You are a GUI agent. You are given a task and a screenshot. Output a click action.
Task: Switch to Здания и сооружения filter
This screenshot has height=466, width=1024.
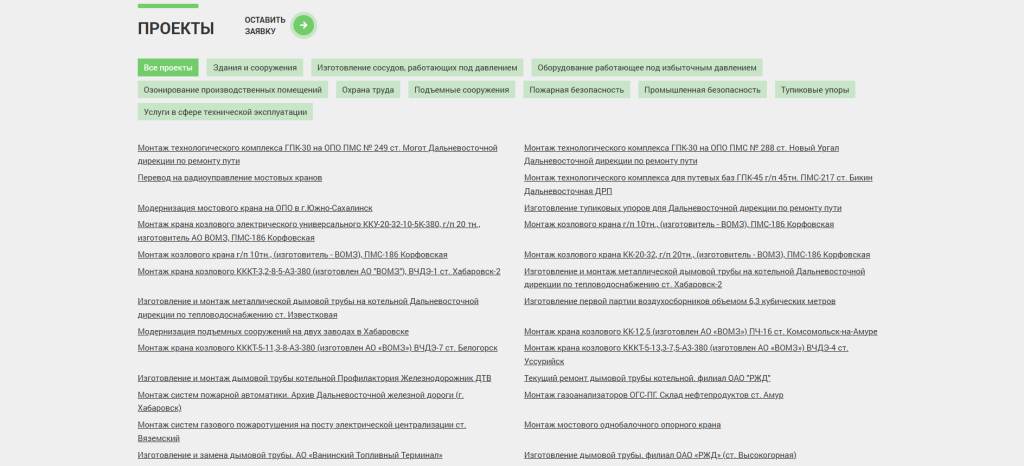[x=257, y=67]
